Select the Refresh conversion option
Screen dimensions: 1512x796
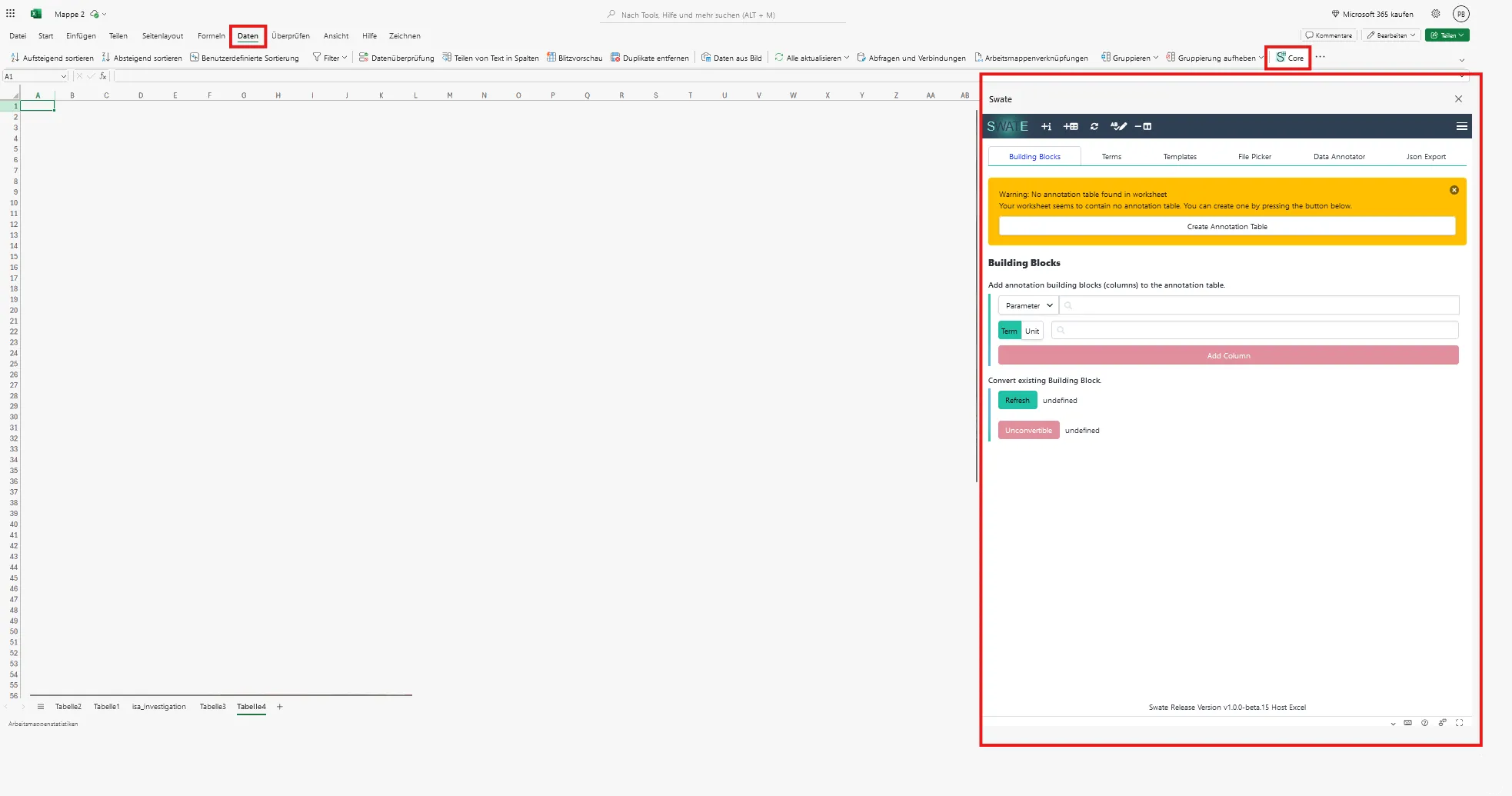pos(1017,400)
